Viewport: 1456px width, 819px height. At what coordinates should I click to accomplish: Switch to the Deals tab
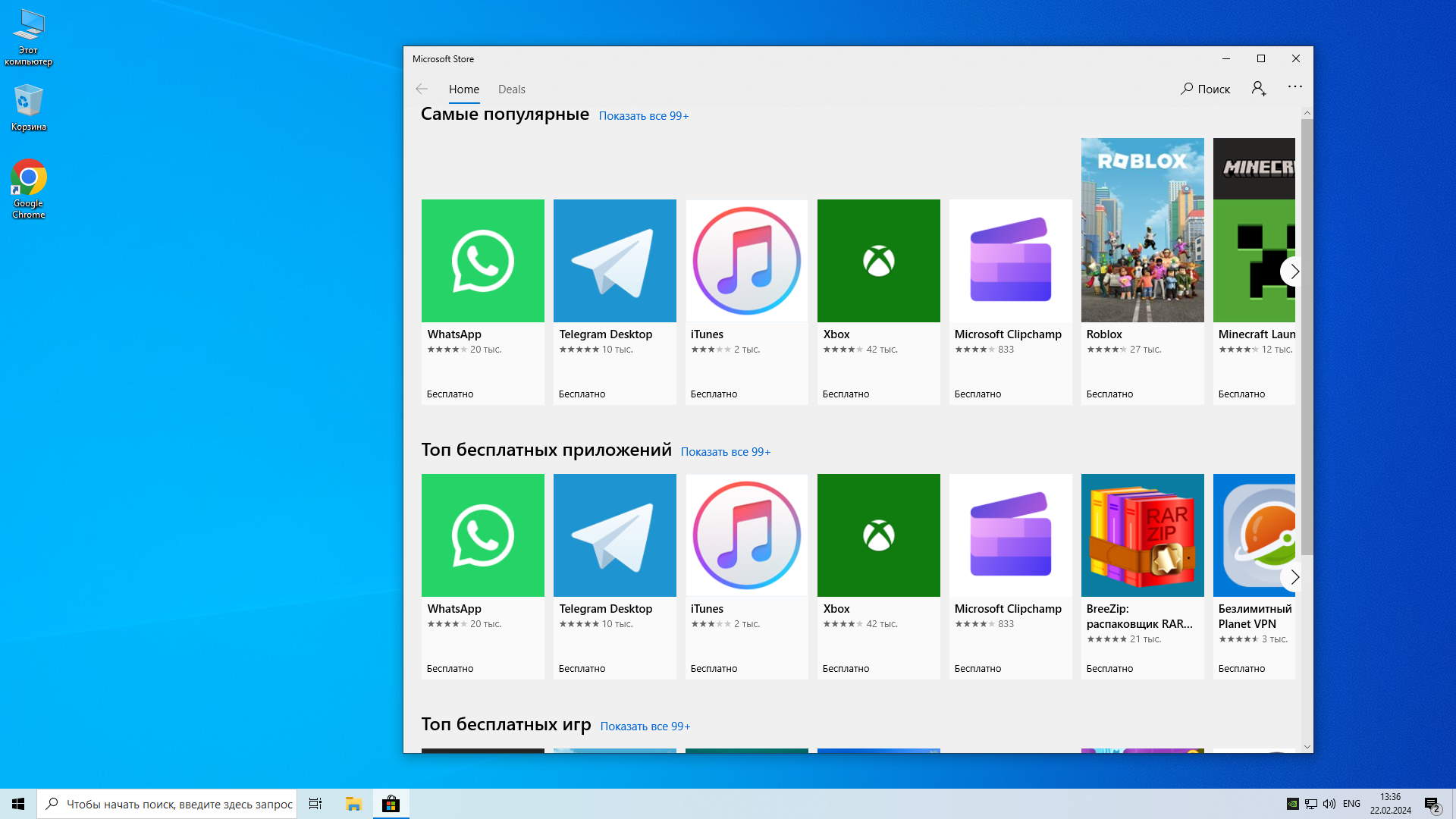[511, 89]
